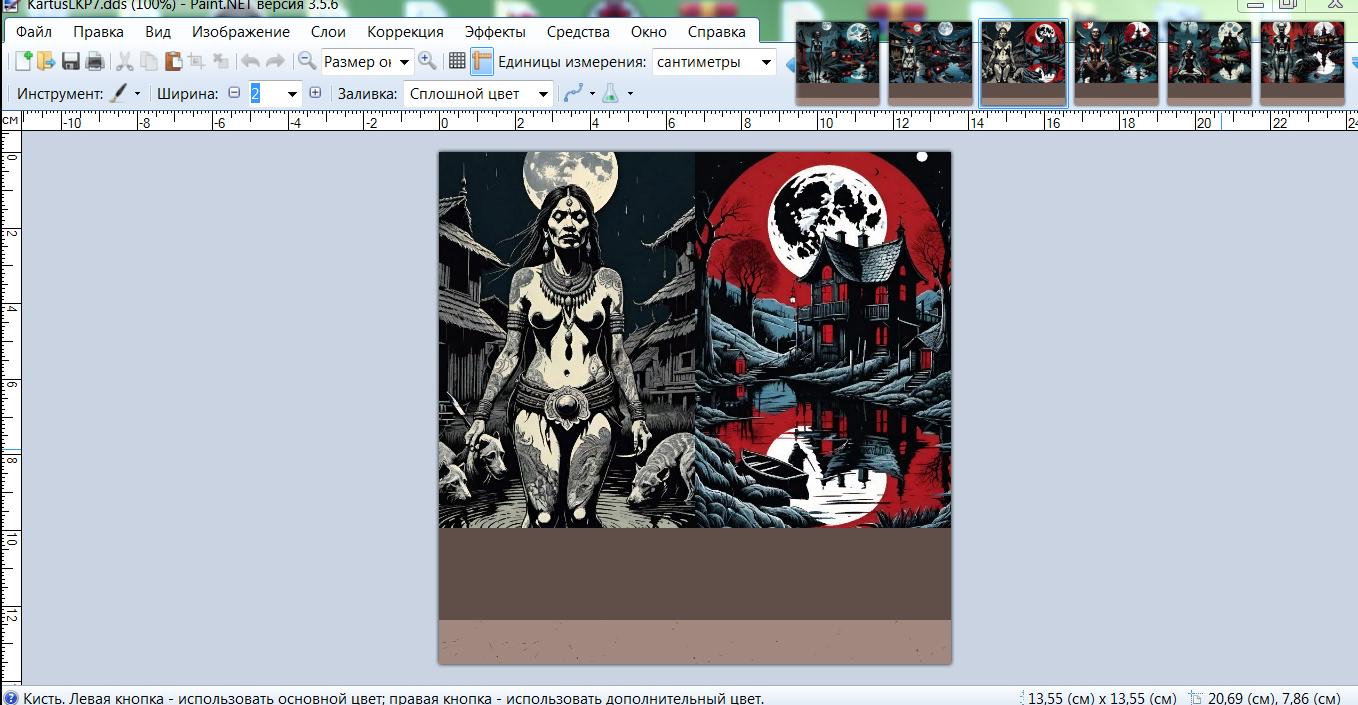This screenshot has height=705, width=1358.
Task: Zoom out with the minus magnifier icon
Action: click(x=307, y=61)
